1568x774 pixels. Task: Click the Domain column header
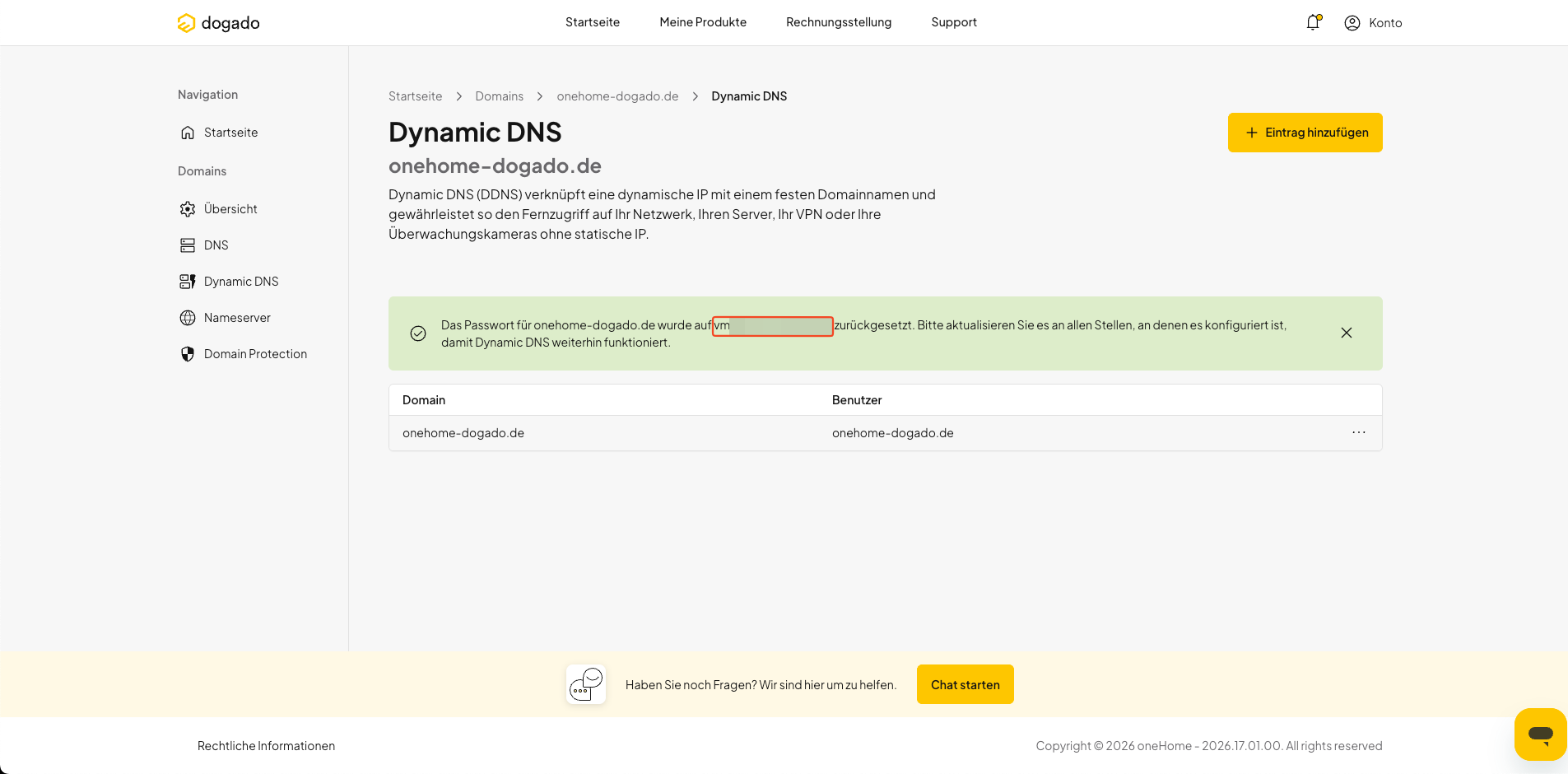424,400
